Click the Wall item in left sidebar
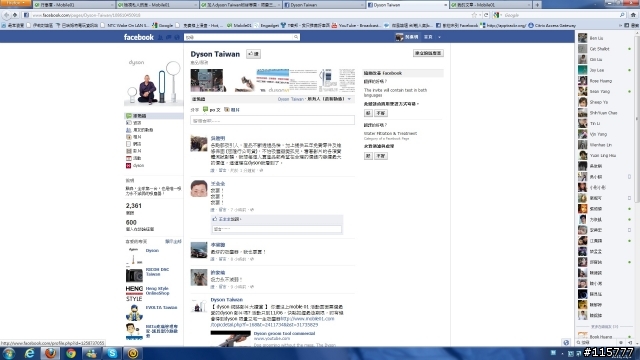The image size is (640, 360). click(x=153, y=116)
